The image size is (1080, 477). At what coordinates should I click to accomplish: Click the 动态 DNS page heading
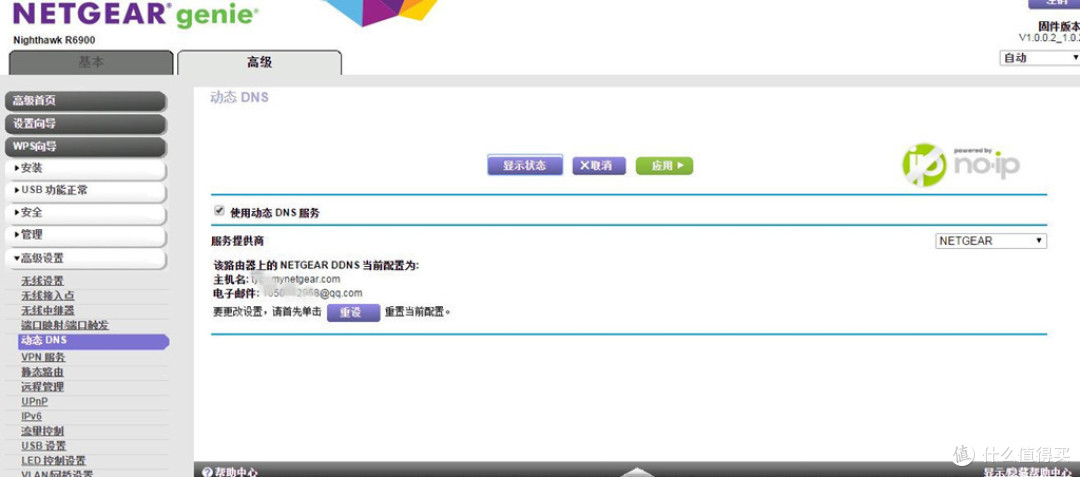(x=239, y=98)
